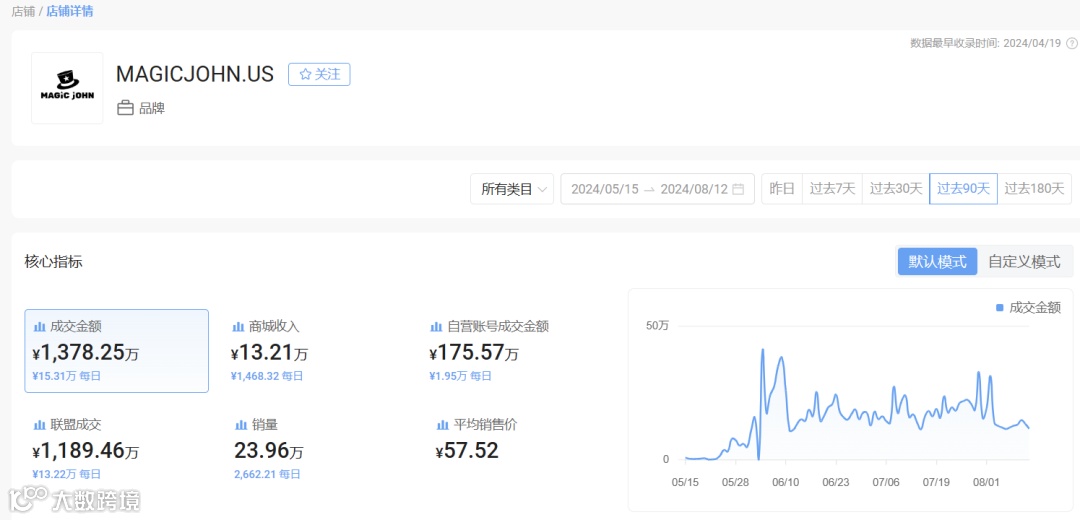The height and width of the screenshot is (520, 1080).
Task: Select the 过去30天 time range
Action: 895,189
